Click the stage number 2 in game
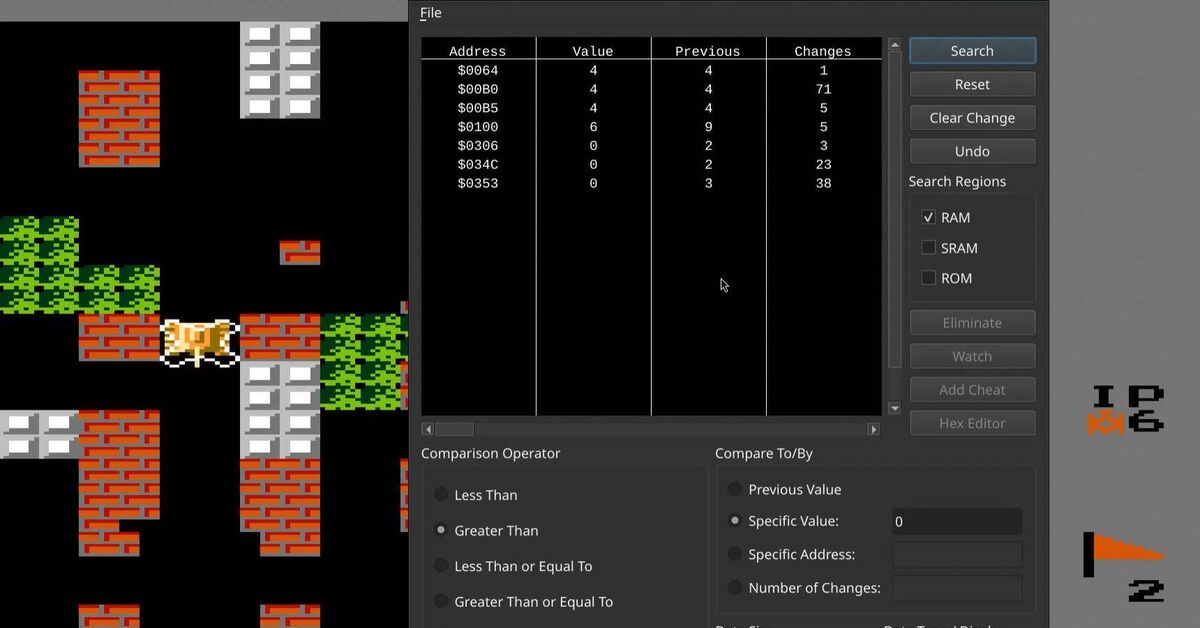Screen dimensions: 1200x628 click(x=1146, y=591)
